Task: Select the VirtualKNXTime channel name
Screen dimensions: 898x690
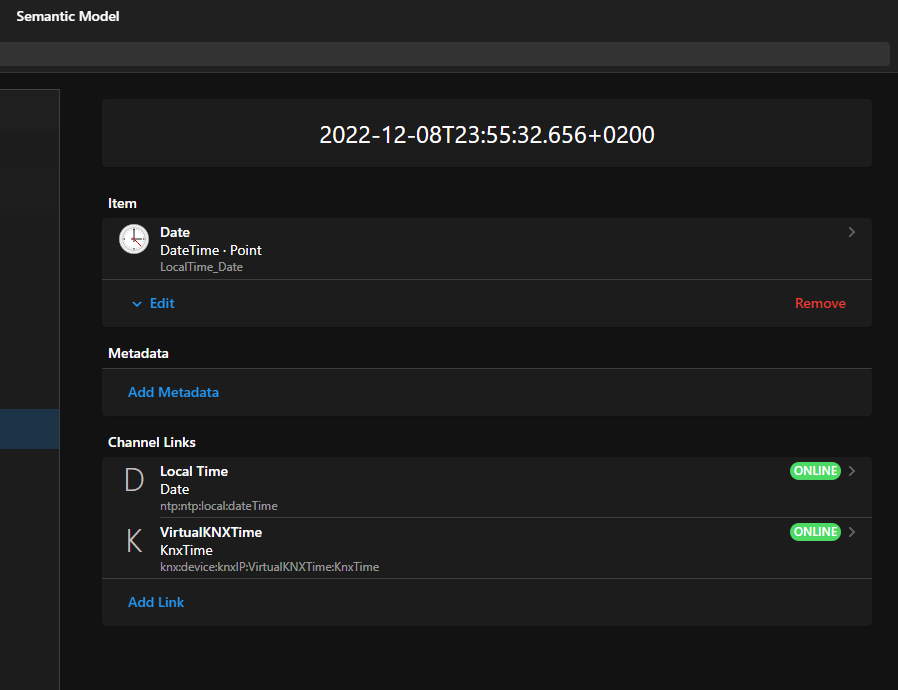Action: [x=211, y=532]
